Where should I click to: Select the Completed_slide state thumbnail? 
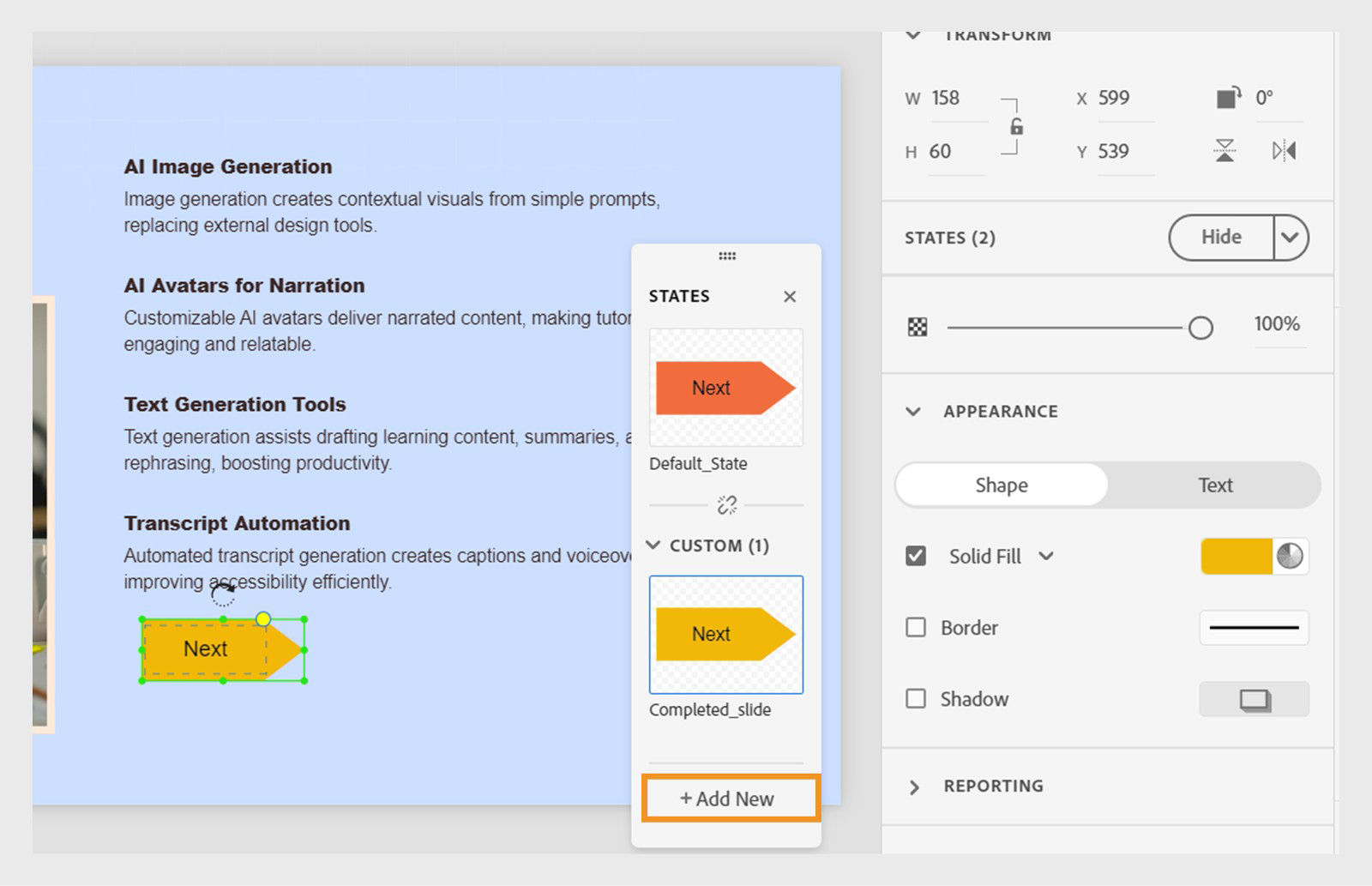point(725,635)
